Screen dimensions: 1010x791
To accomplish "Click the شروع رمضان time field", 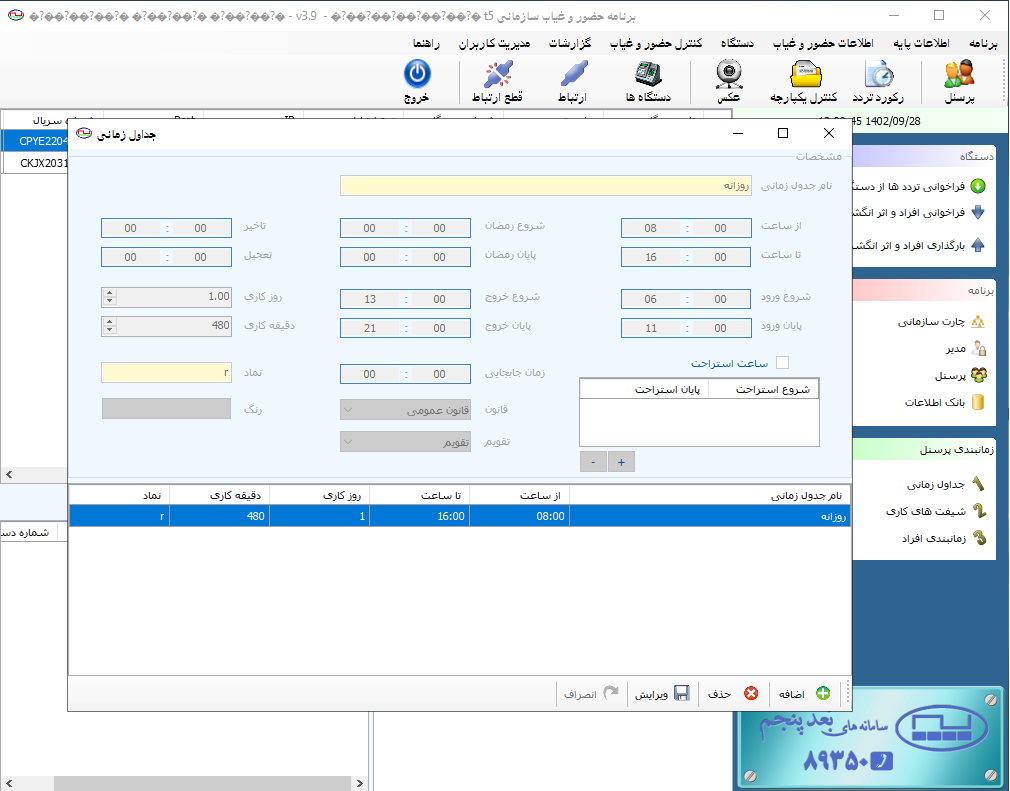I will [405, 228].
